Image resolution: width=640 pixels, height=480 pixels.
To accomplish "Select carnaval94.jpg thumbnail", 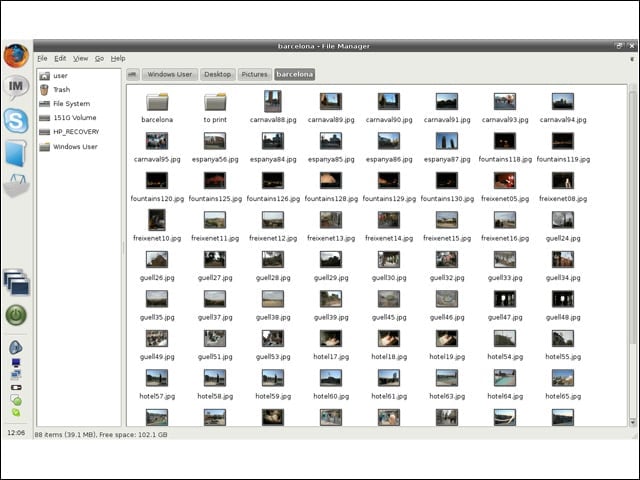I will pyautogui.click(x=563, y=101).
